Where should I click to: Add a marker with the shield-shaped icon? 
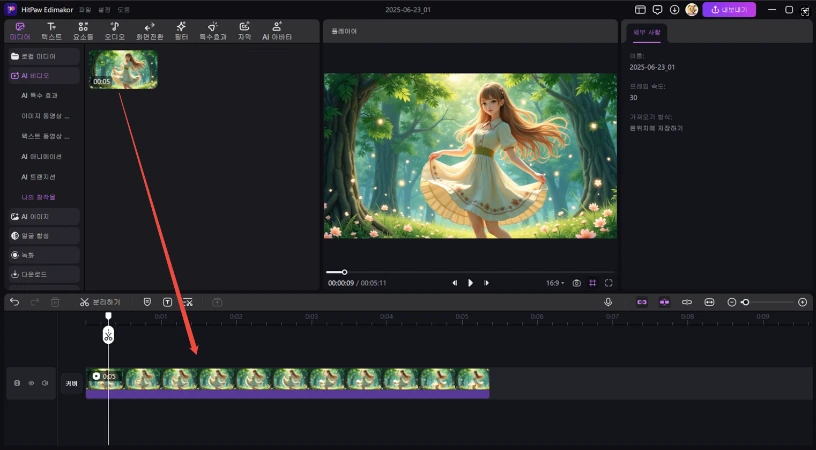pos(147,302)
